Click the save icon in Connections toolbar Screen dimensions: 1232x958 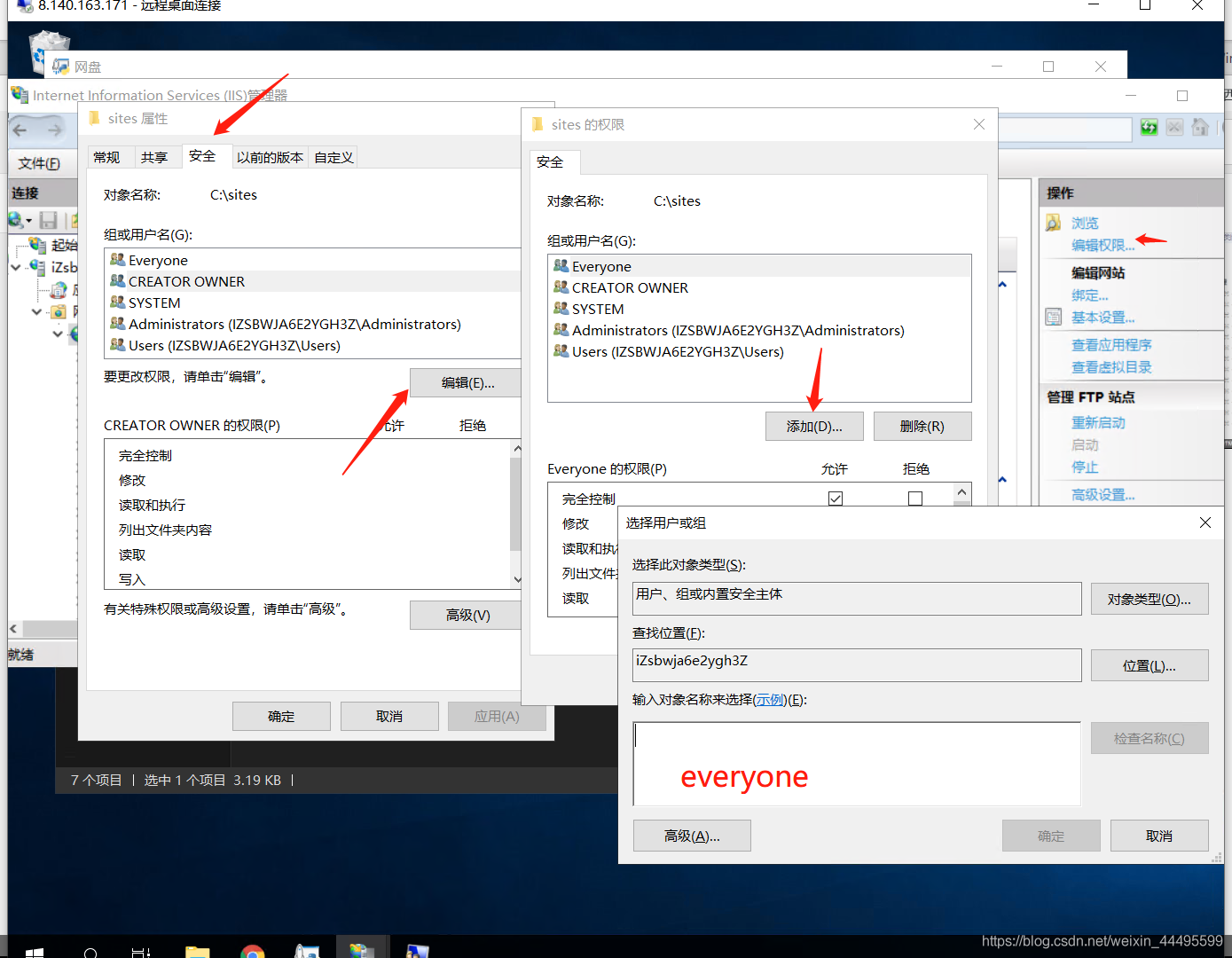(49, 220)
